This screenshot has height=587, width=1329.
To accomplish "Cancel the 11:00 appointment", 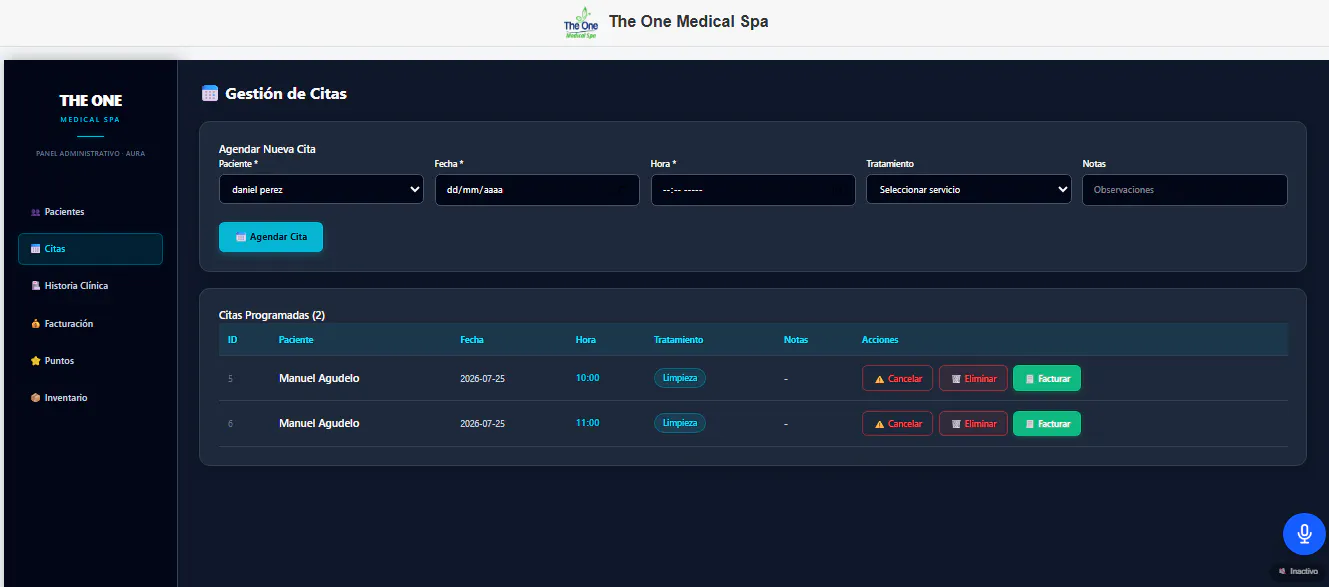I will point(898,424).
